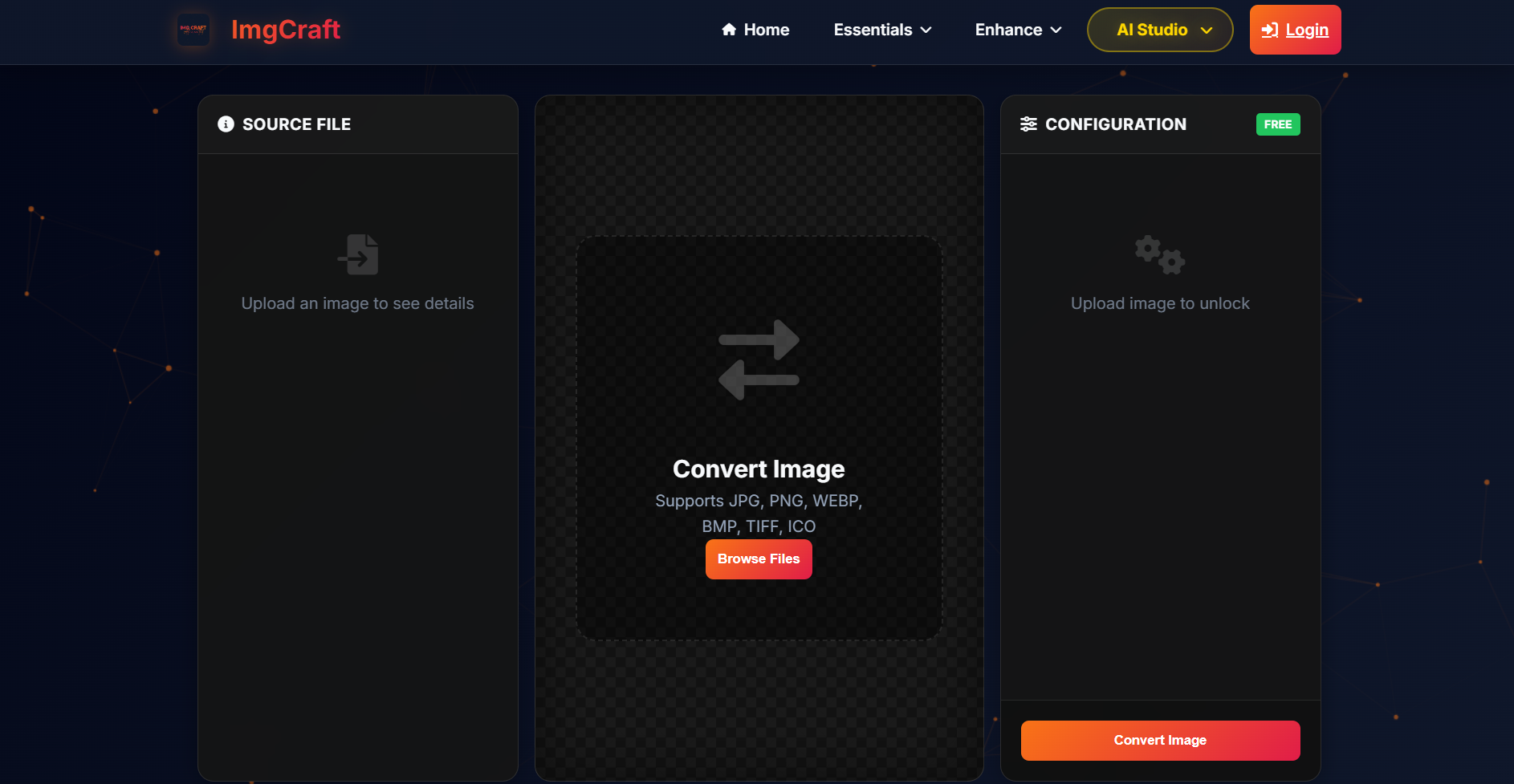
Task: Open the AI Studio dropdown
Action: [1158, 29]
